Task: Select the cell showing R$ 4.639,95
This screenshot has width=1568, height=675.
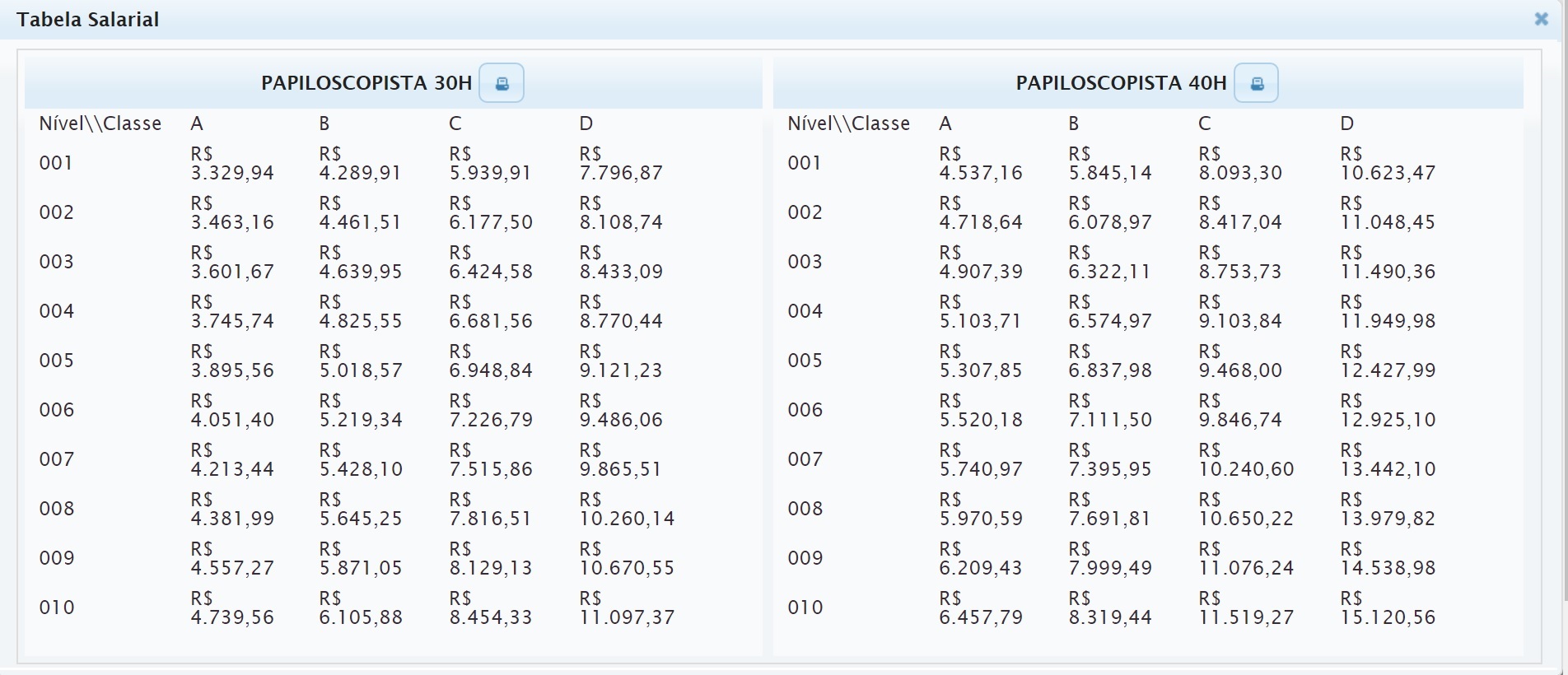Action: point(361,263)
